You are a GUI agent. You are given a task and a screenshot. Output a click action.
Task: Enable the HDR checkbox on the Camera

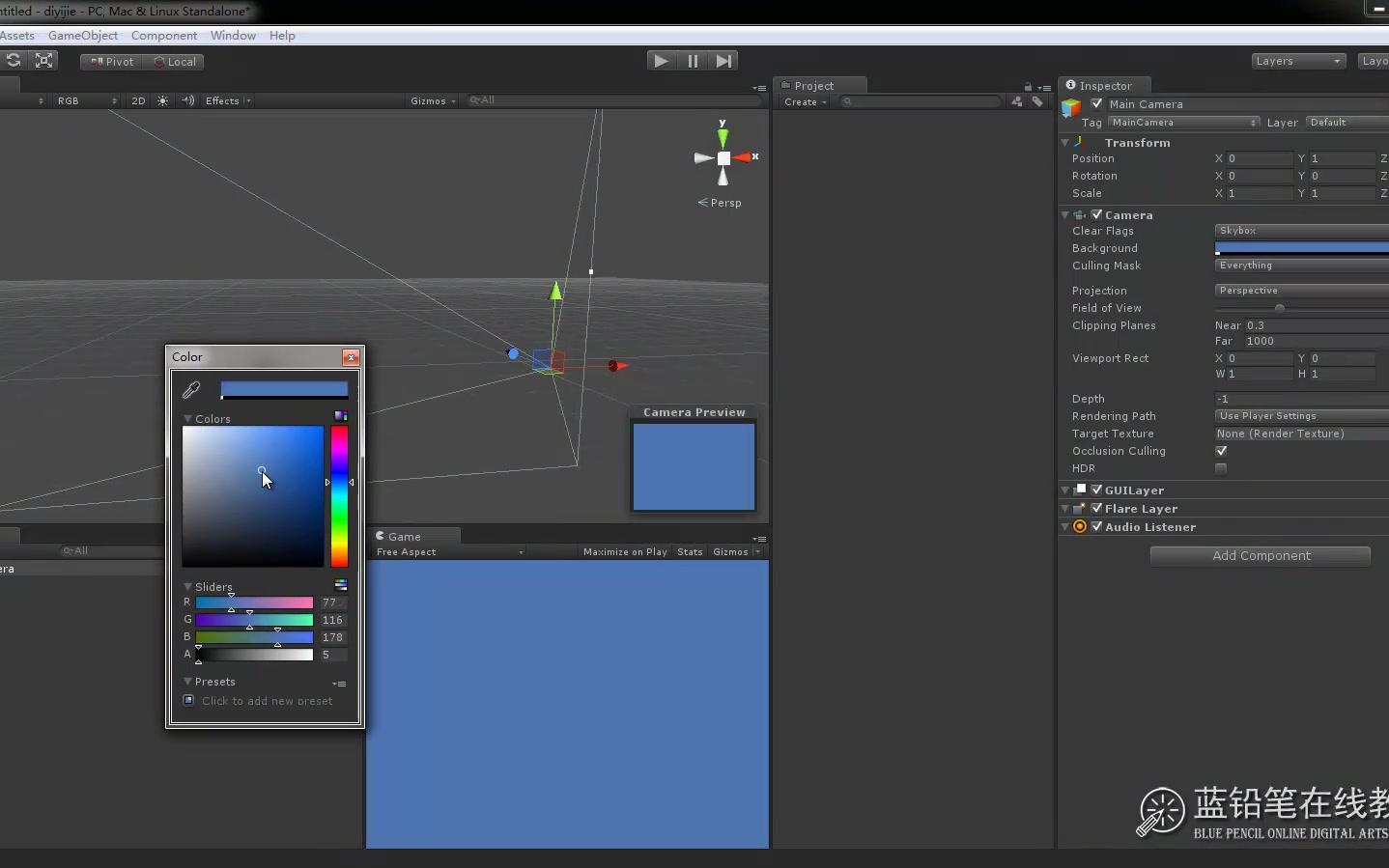(x=1221, y=469)
